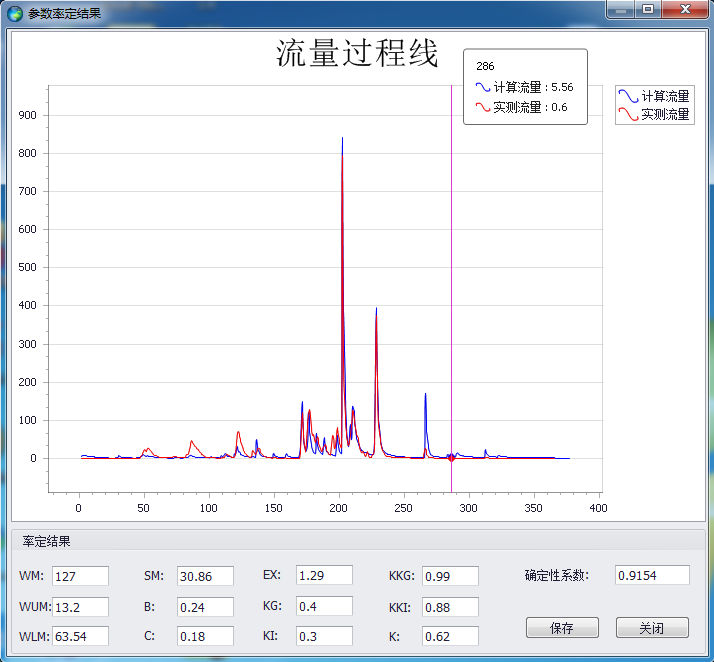Screen dimensions: 714x662
Task: Click the C parameter field
Action: click(x=205, y=636)
